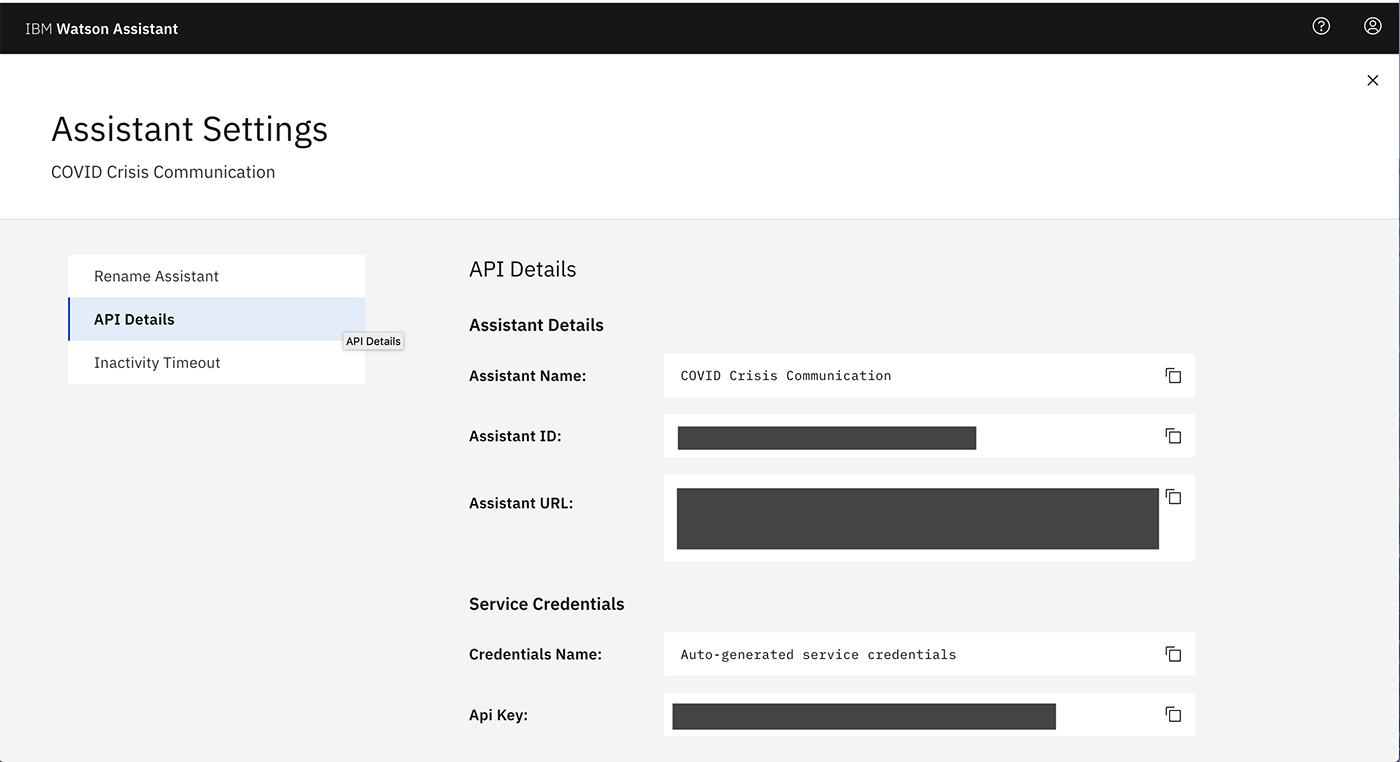Select API Details in the sidebar
Viewport: 1400px width, 762px height.
(x=216, y=319)
